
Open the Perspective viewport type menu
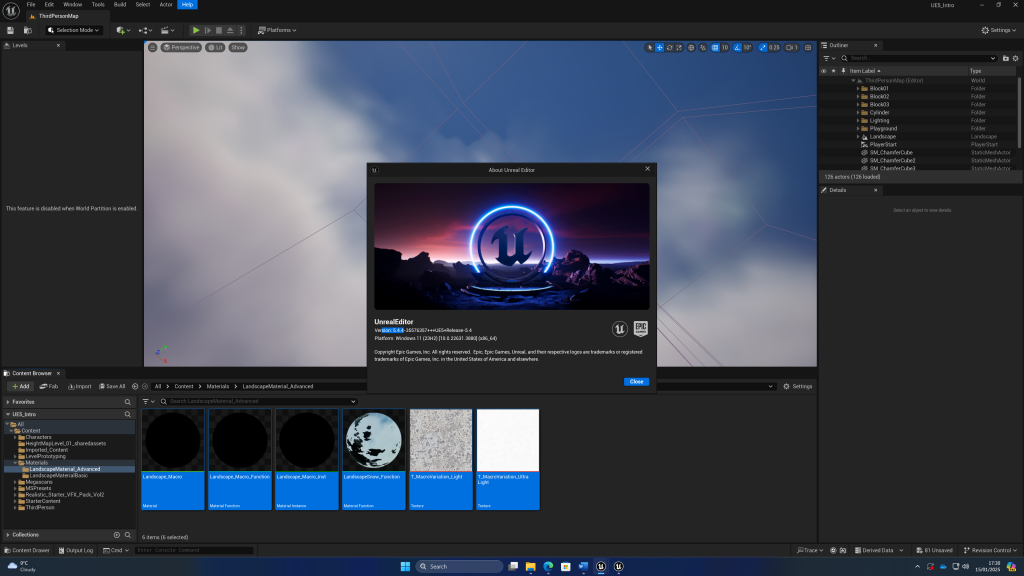(181, 47)
